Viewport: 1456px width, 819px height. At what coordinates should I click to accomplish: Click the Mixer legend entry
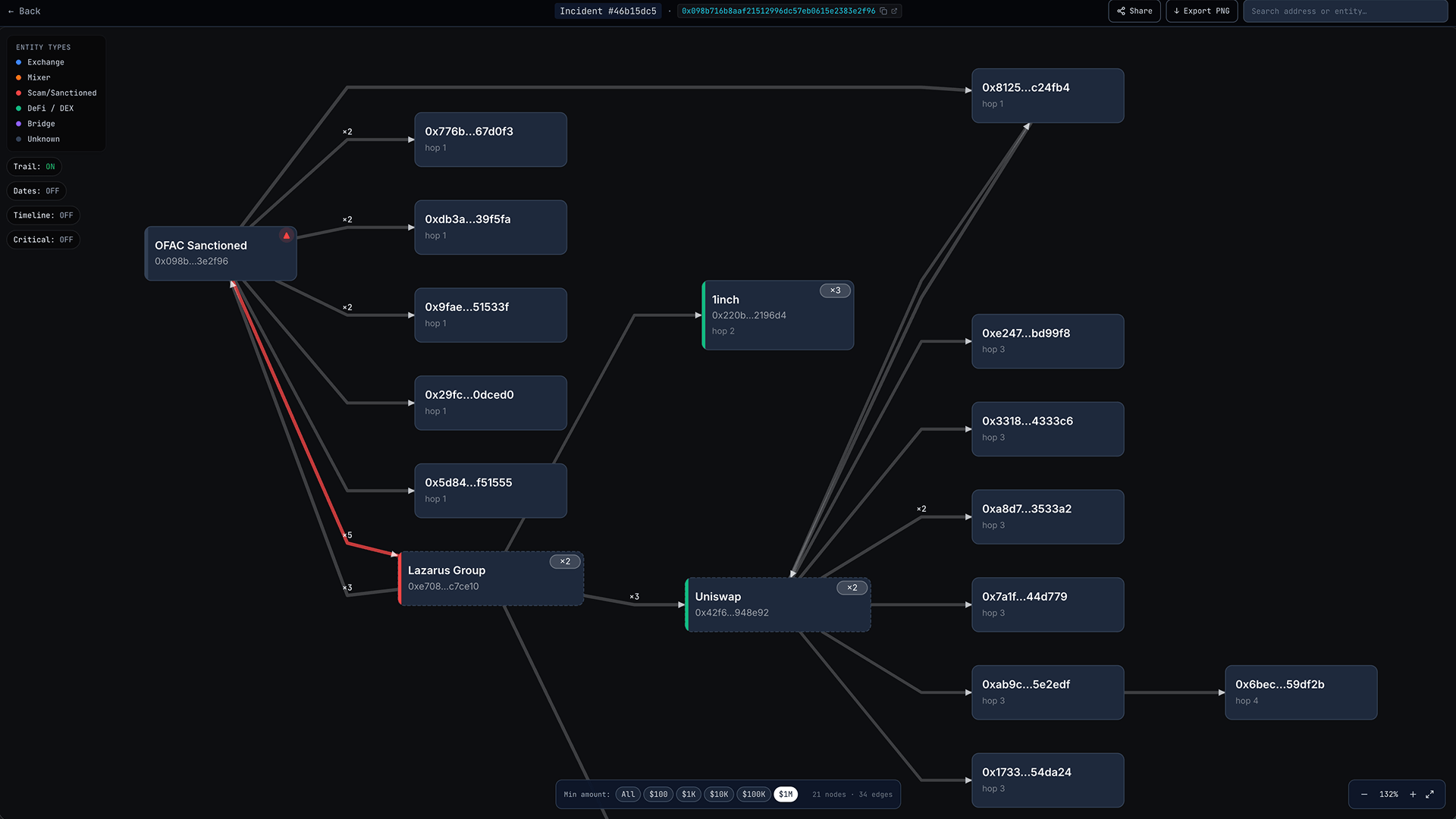point(33,78)
